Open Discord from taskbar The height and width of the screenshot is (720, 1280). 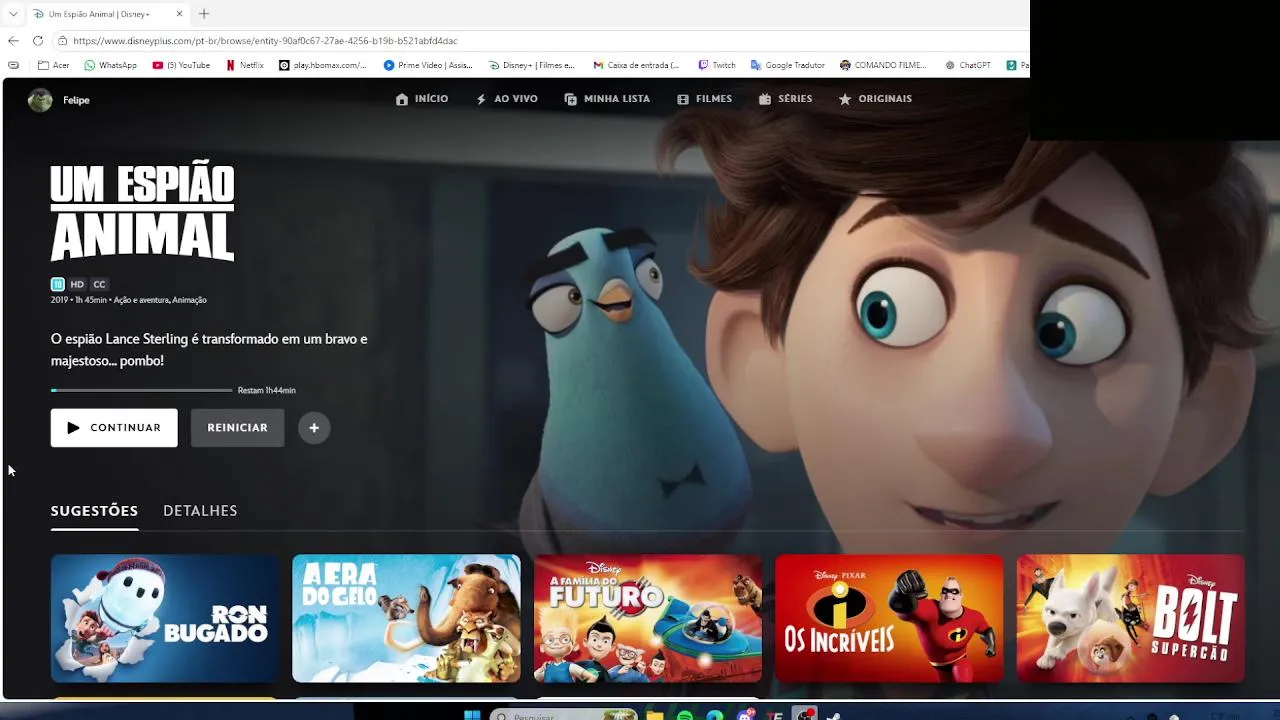click(x=745, y=716)
